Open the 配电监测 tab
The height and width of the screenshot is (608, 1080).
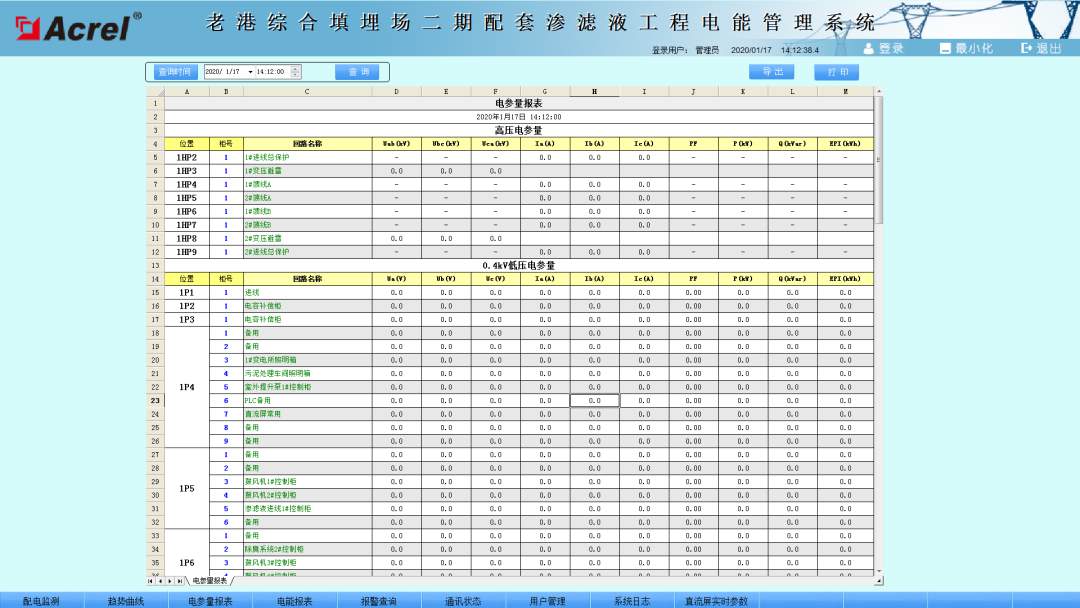(x=41, y=601)
